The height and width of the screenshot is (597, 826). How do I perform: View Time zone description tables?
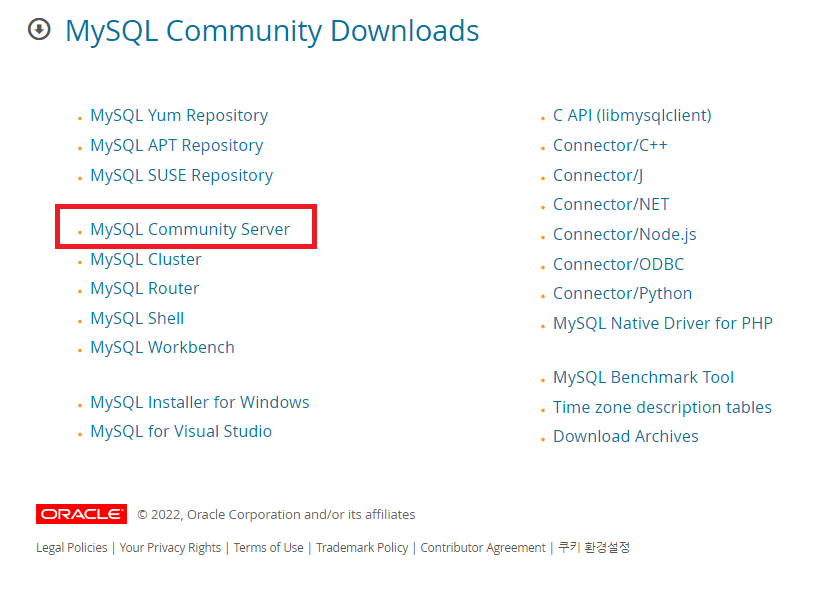coord(662,407)
